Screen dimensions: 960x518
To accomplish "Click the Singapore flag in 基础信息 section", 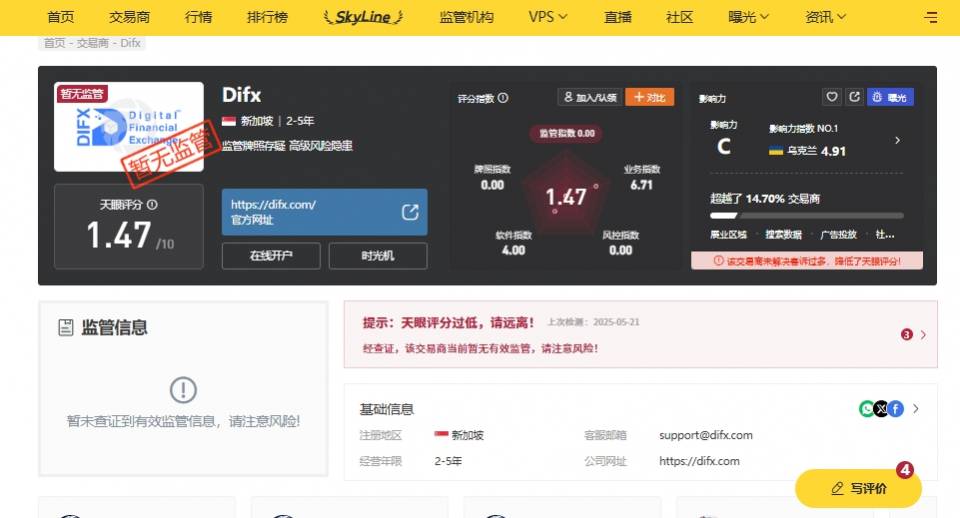I will tap(441, 435).
